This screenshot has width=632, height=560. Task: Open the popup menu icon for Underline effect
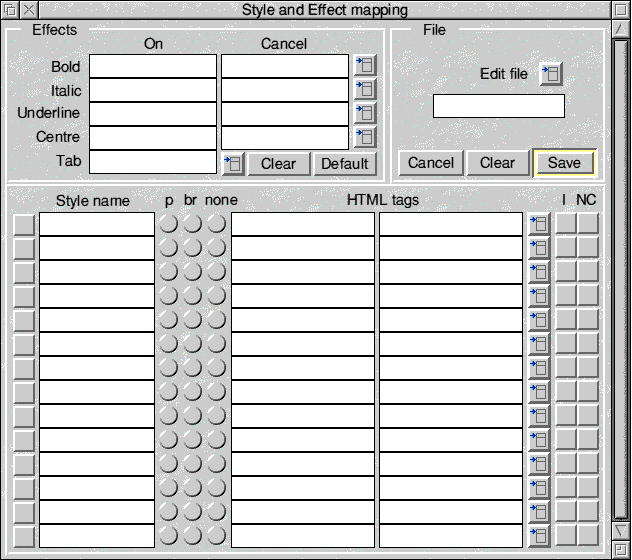point(364,114)
